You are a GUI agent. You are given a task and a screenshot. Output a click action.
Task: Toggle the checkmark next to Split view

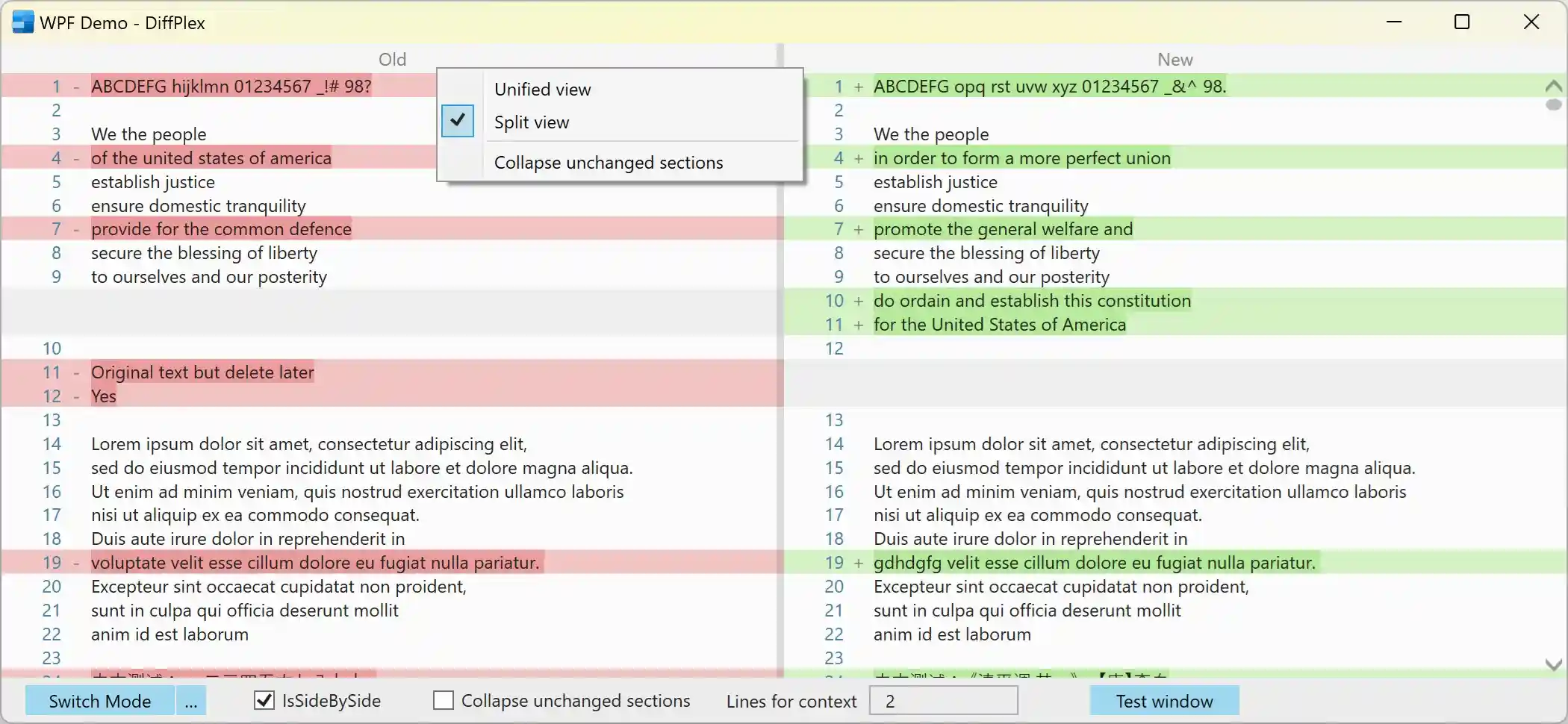[x=458, y=121]
